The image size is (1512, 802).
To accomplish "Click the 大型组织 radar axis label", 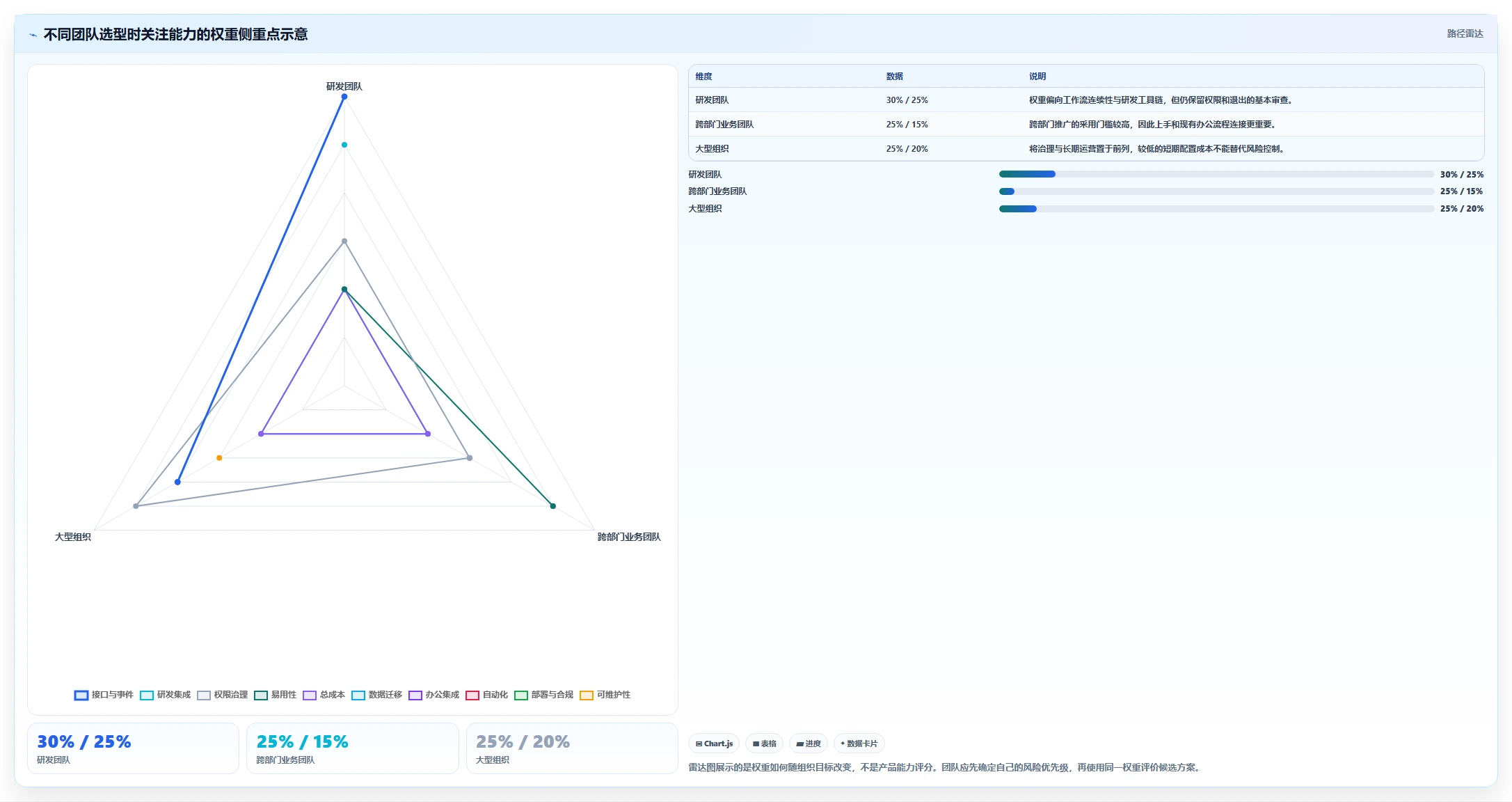I will tap(73, 537).
